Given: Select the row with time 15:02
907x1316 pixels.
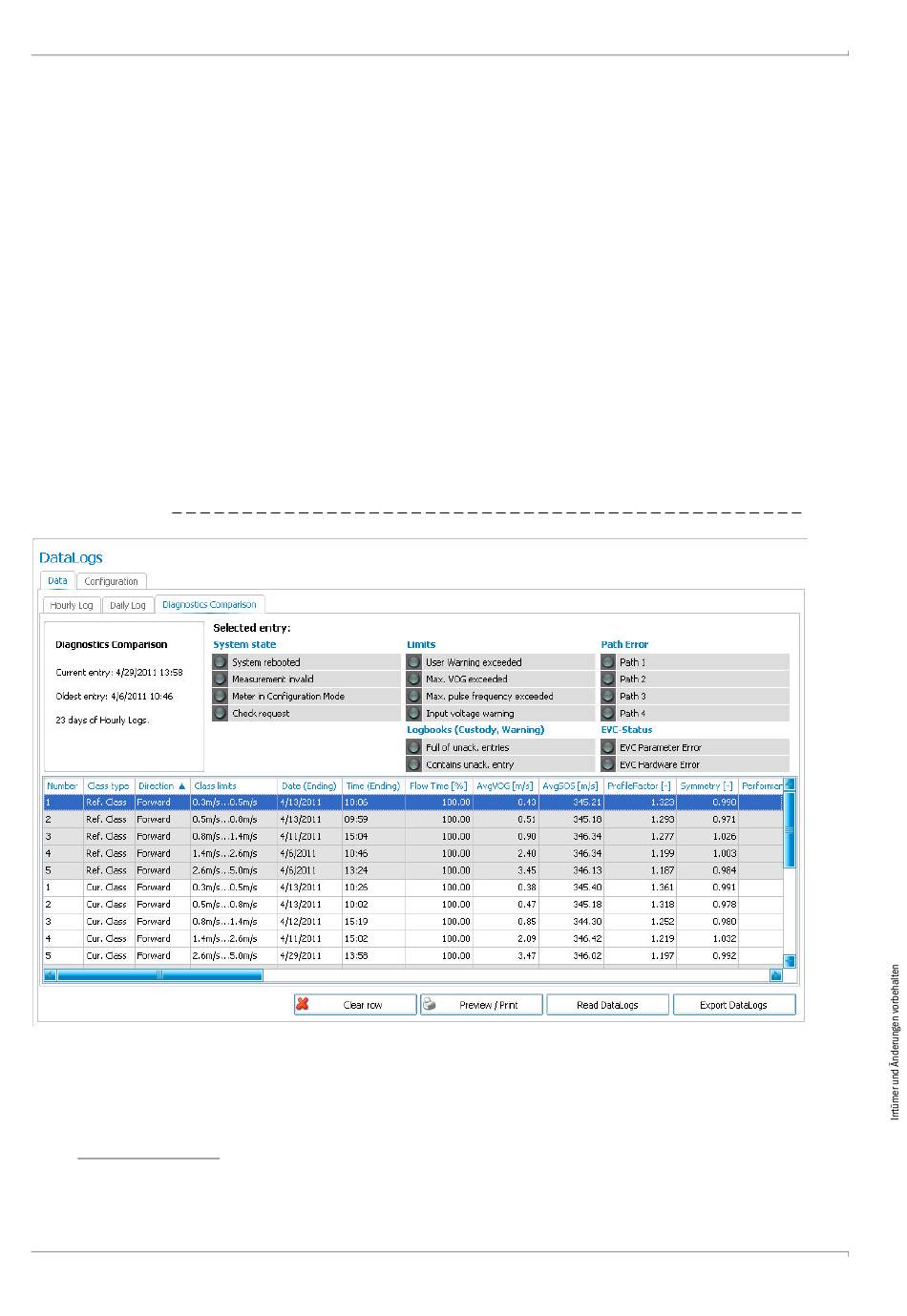Looking at the screenshot, I should click(413, 939).
